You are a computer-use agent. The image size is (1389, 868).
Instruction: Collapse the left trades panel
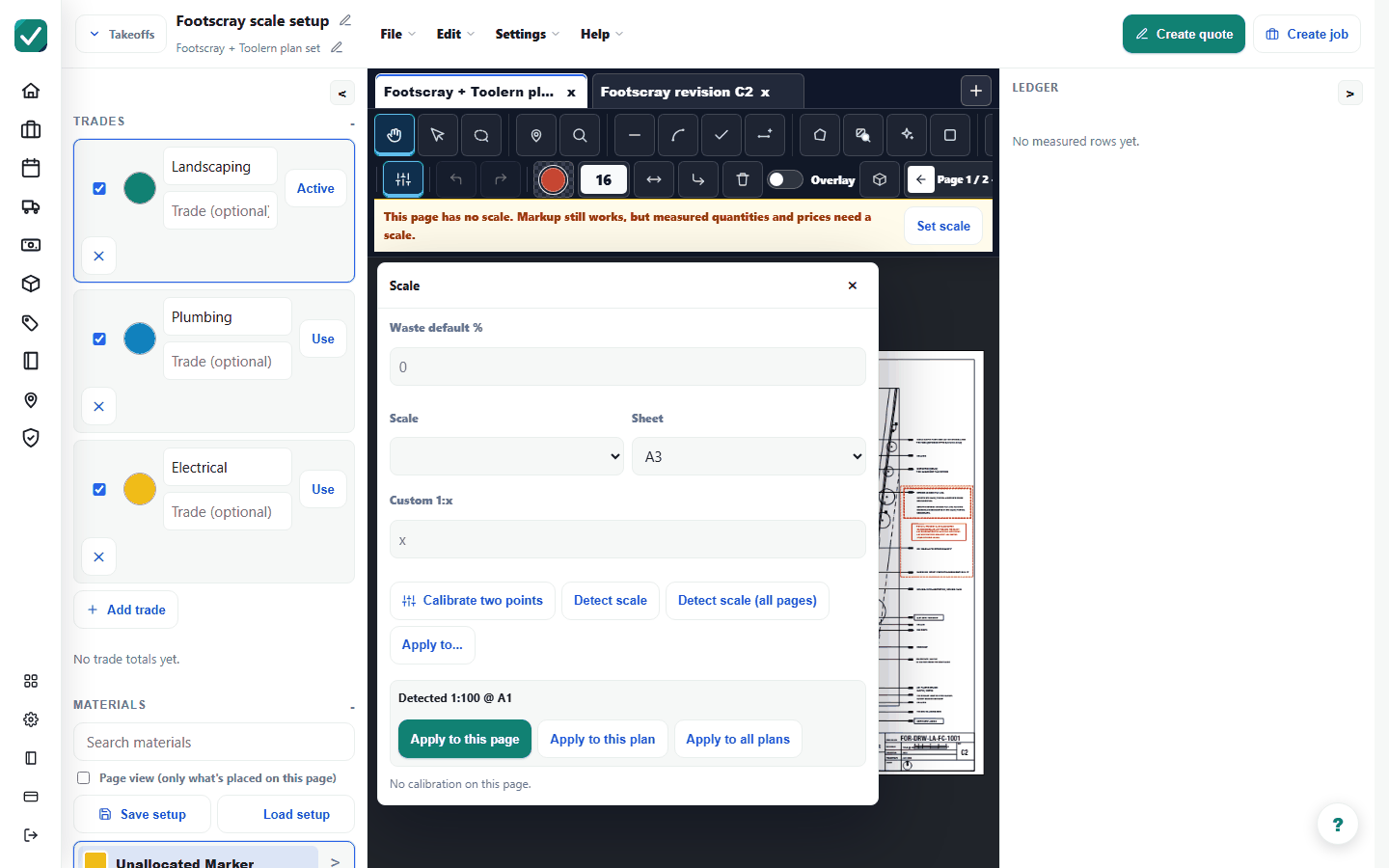(x=341, y=94)
